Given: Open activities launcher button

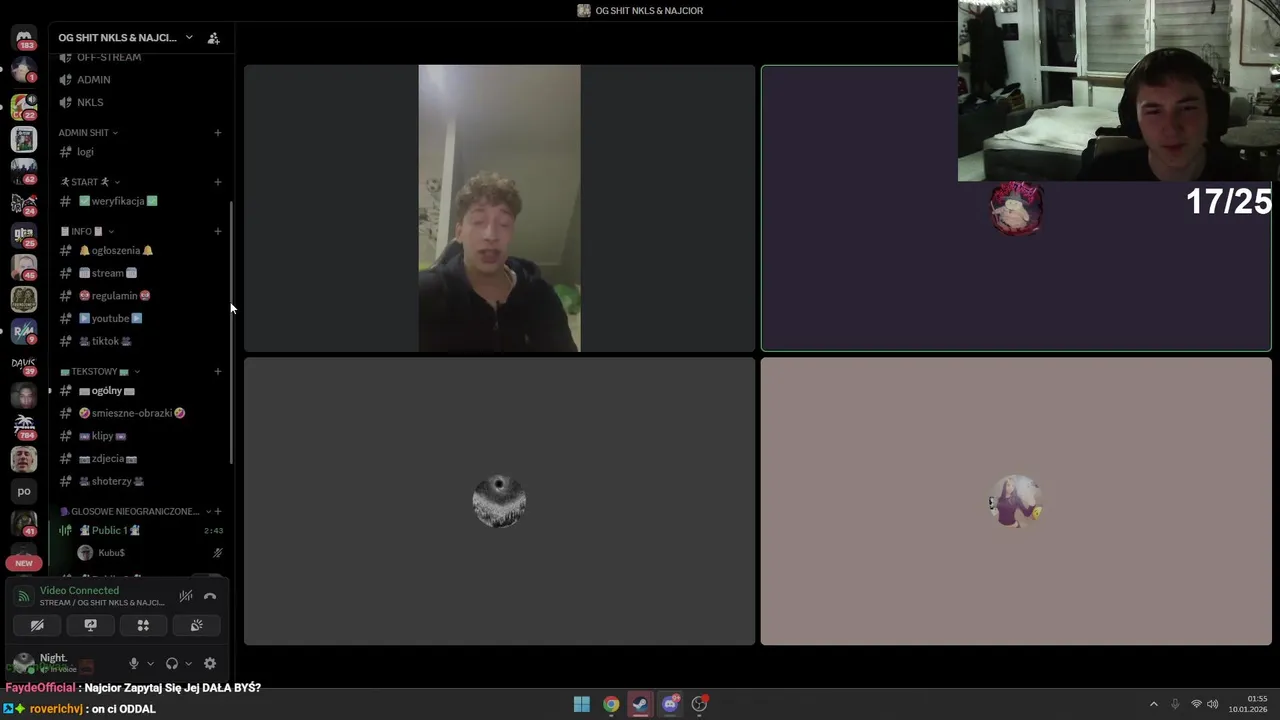Looking at the screenshot, I should (x=143, y=625).
